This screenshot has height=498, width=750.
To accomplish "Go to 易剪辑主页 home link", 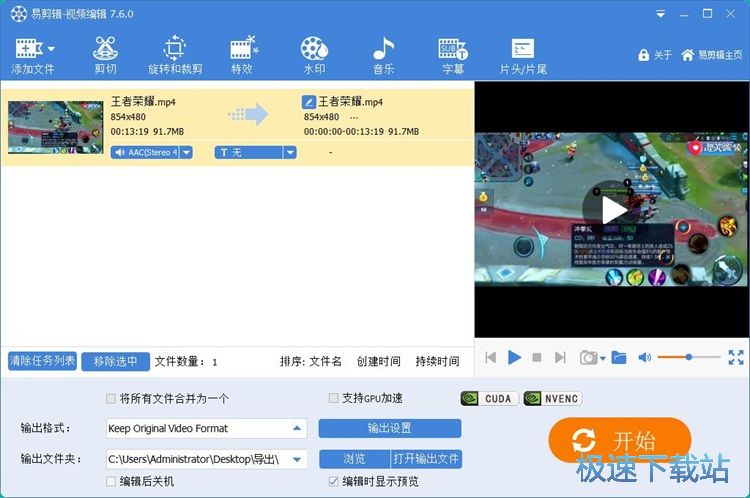I will (x=712, y=55).
